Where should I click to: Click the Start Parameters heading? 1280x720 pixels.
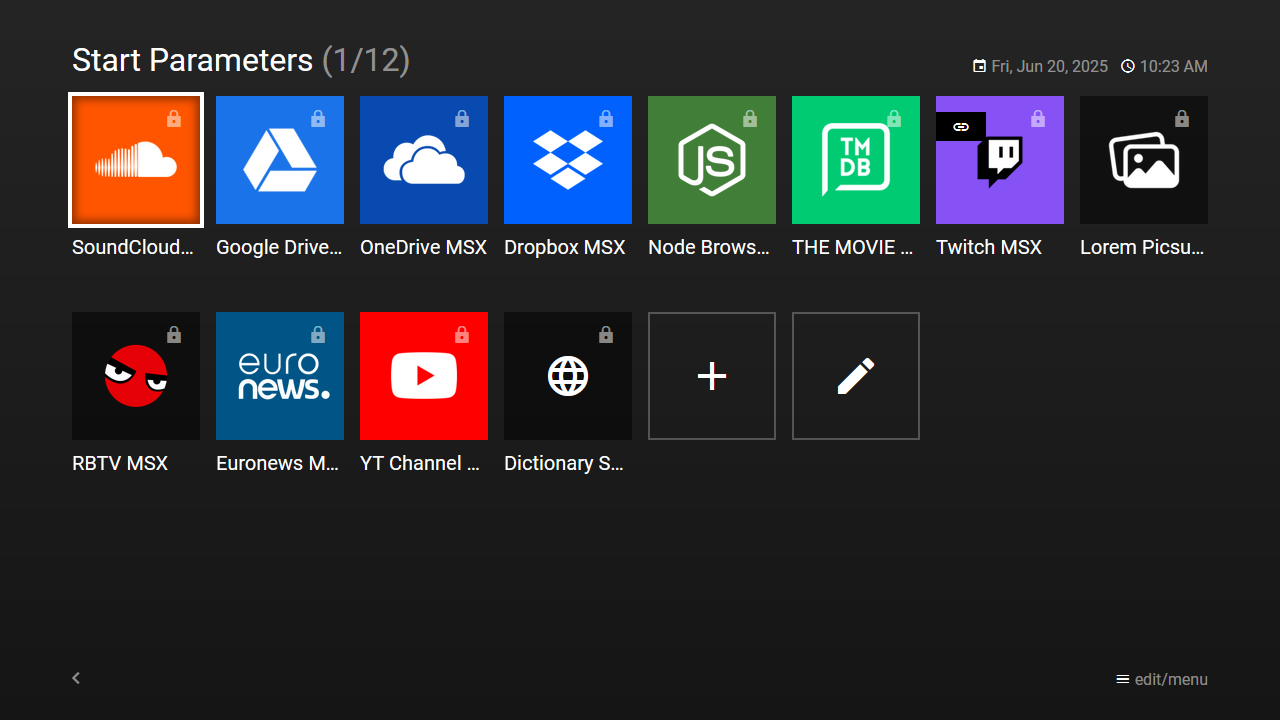tap(192, 60)
